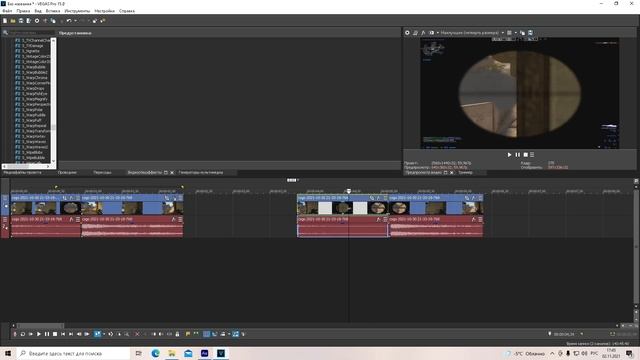Open Event Pan/Crop on first video clip
The height and width of the screenshot is (360, 640).
[64, 198]
